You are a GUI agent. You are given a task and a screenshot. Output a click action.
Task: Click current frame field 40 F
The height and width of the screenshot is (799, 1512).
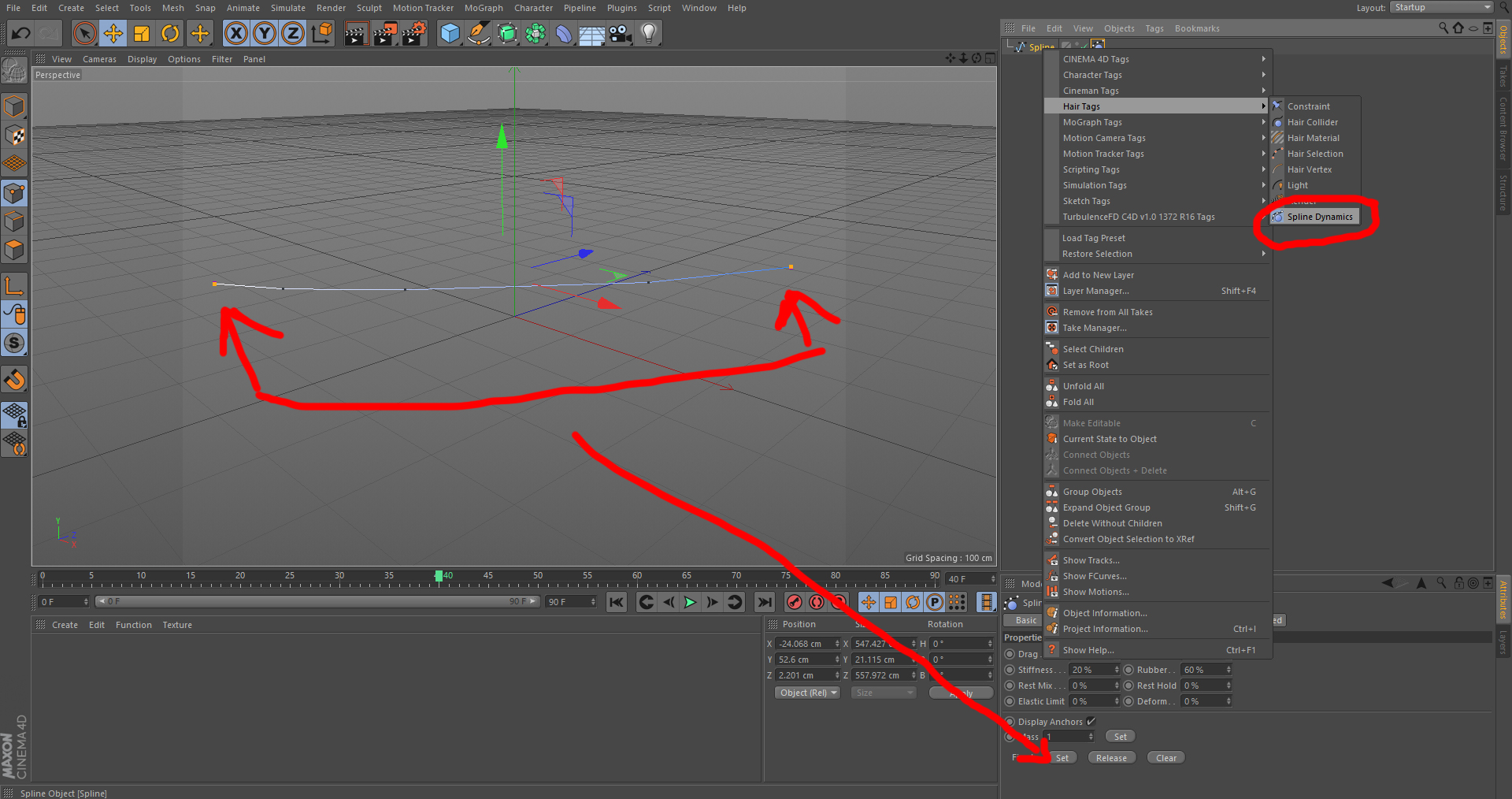coord(972,579)
